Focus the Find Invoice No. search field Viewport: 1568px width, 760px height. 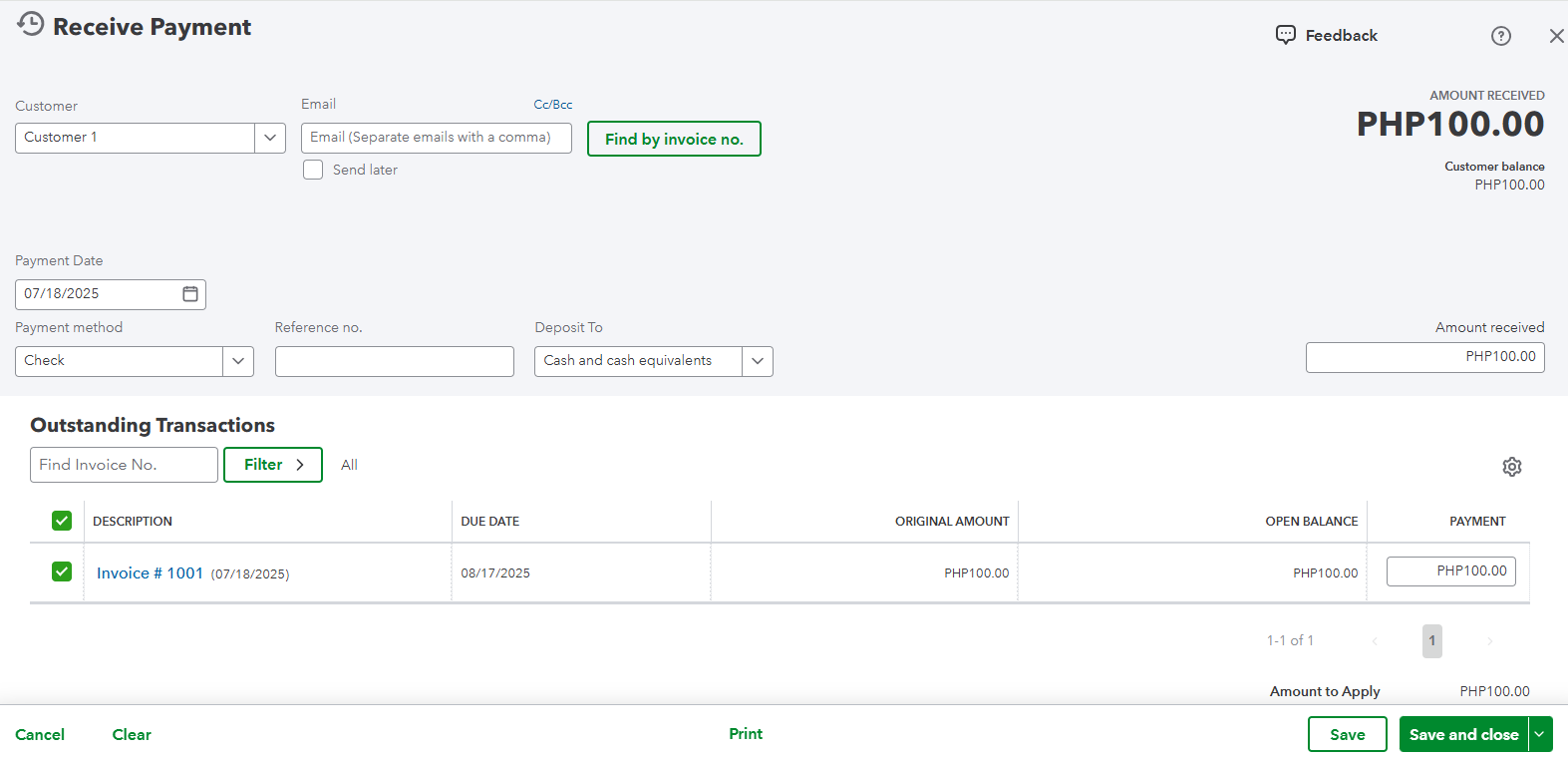point(124,465)
